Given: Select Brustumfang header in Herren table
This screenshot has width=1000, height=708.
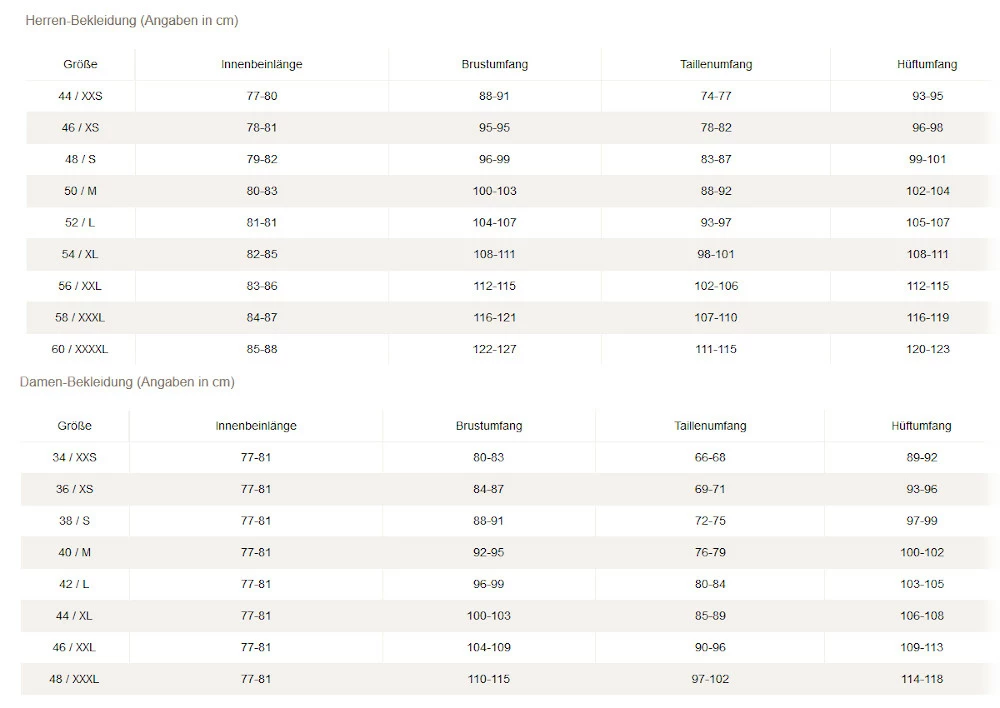Looking at the screenshot, I should [x=495, y=65].
